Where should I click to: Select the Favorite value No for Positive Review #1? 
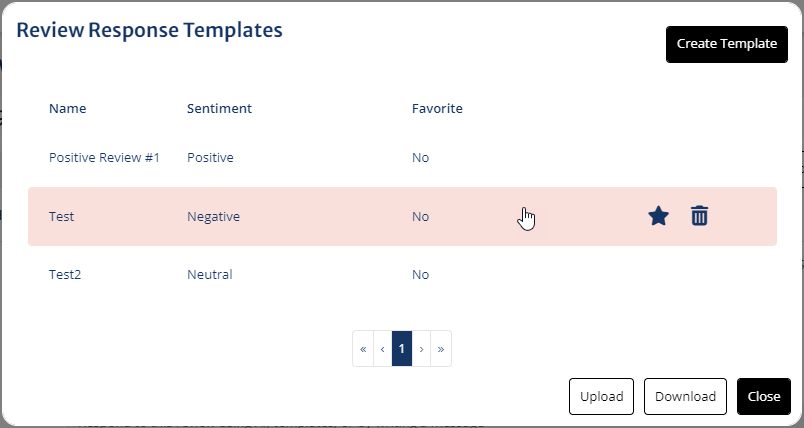[420, 157]
